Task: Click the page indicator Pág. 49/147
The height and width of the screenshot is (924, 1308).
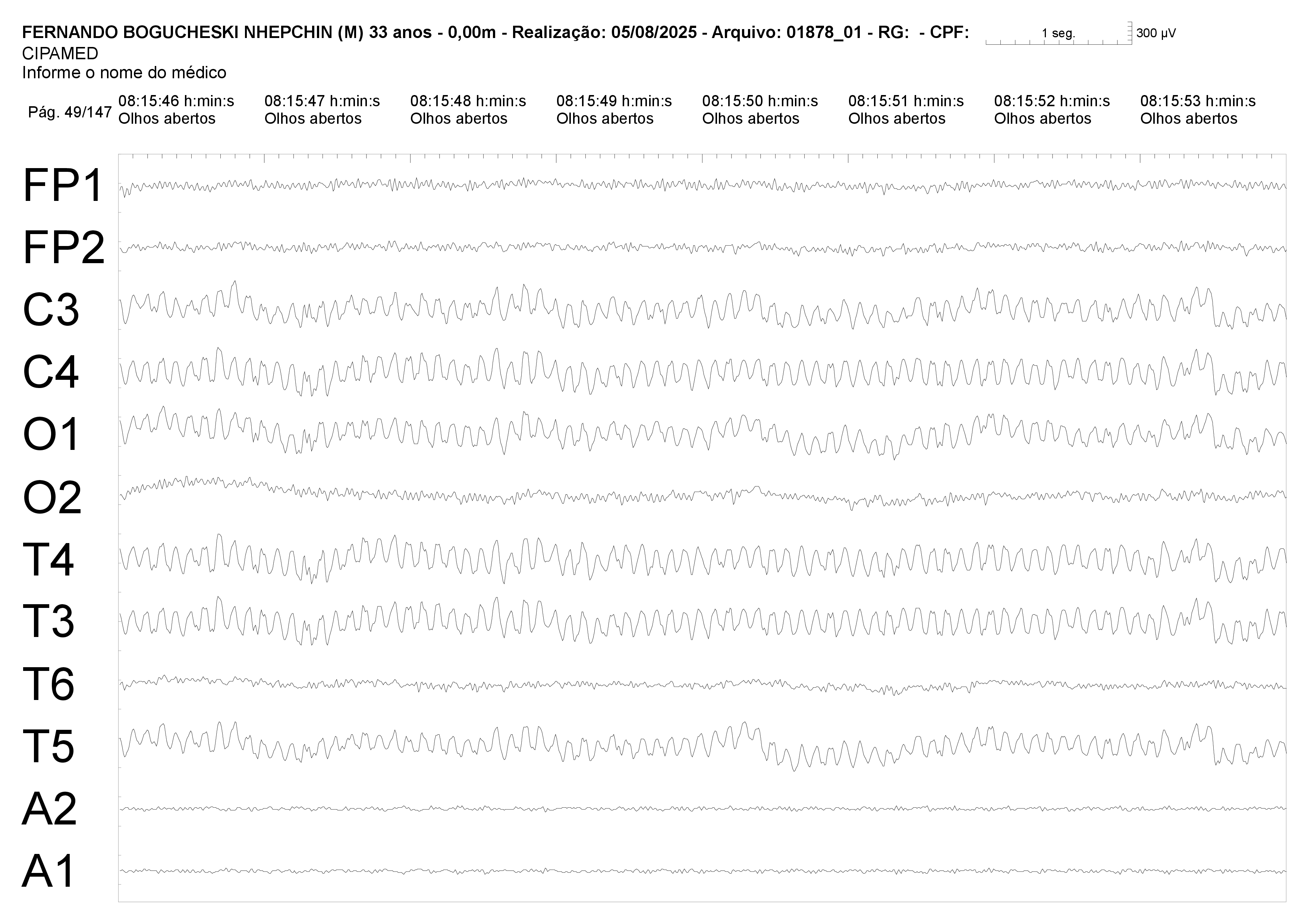Action: tap(69, 113)
